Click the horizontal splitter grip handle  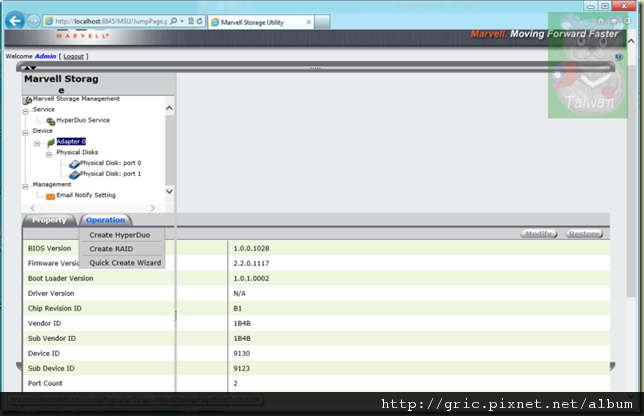coord(315,68)
